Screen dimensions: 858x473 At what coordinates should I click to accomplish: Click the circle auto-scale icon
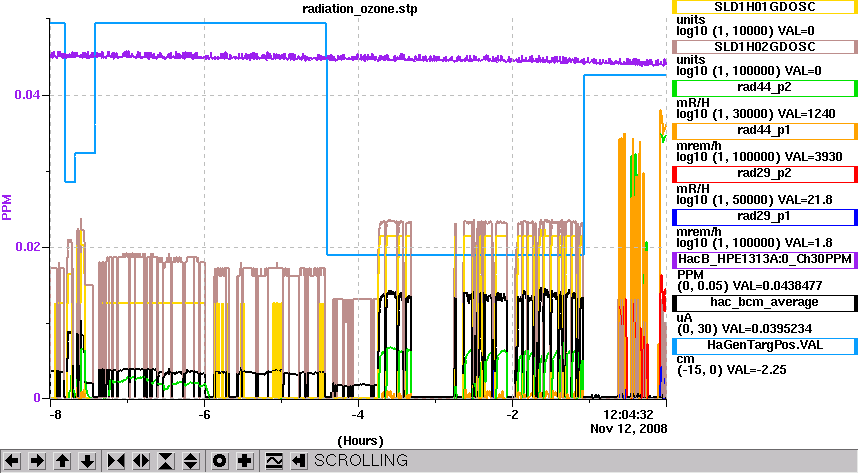coord(219,461)
